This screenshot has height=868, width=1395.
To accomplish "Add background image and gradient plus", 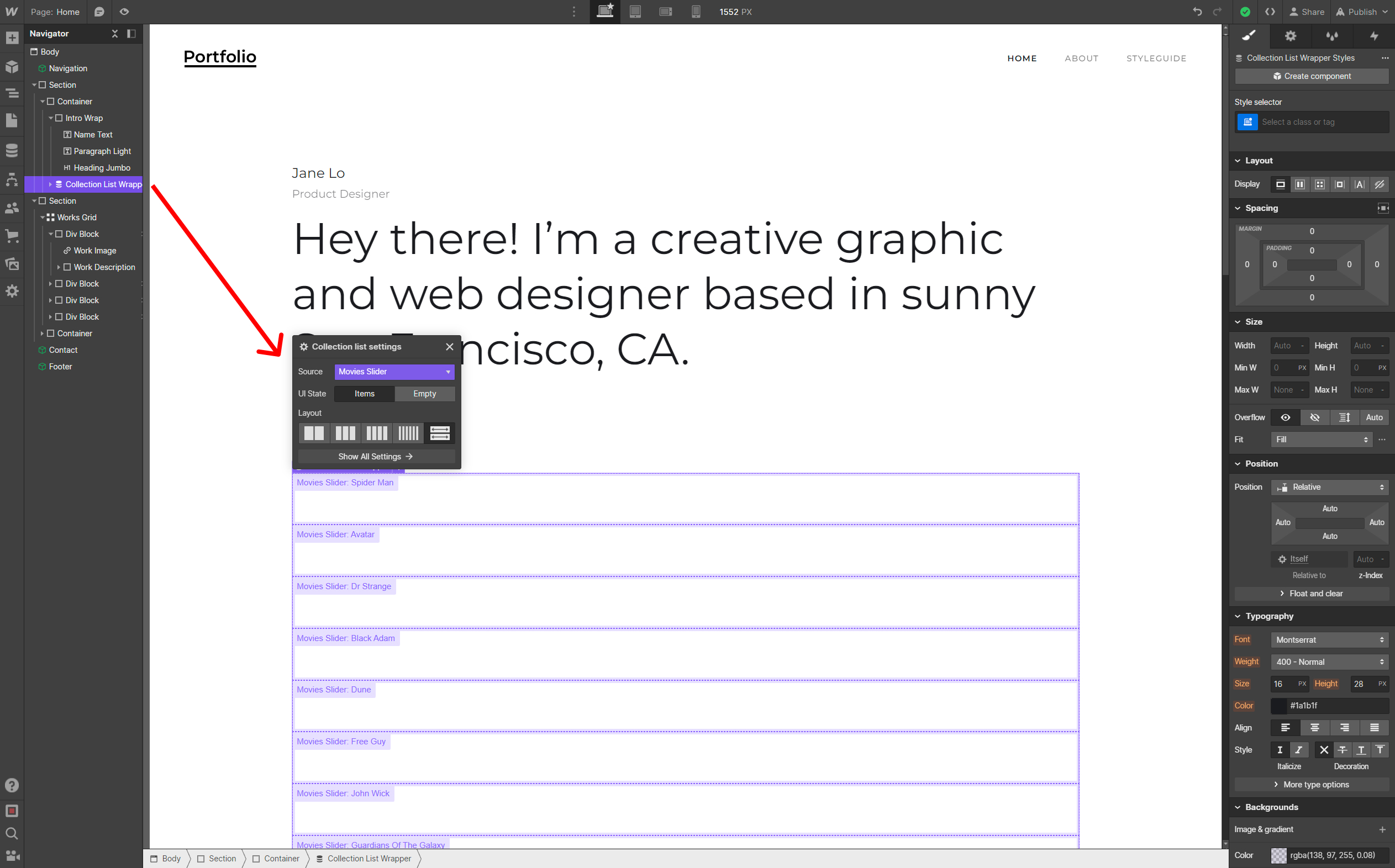I will [1382, 829].
